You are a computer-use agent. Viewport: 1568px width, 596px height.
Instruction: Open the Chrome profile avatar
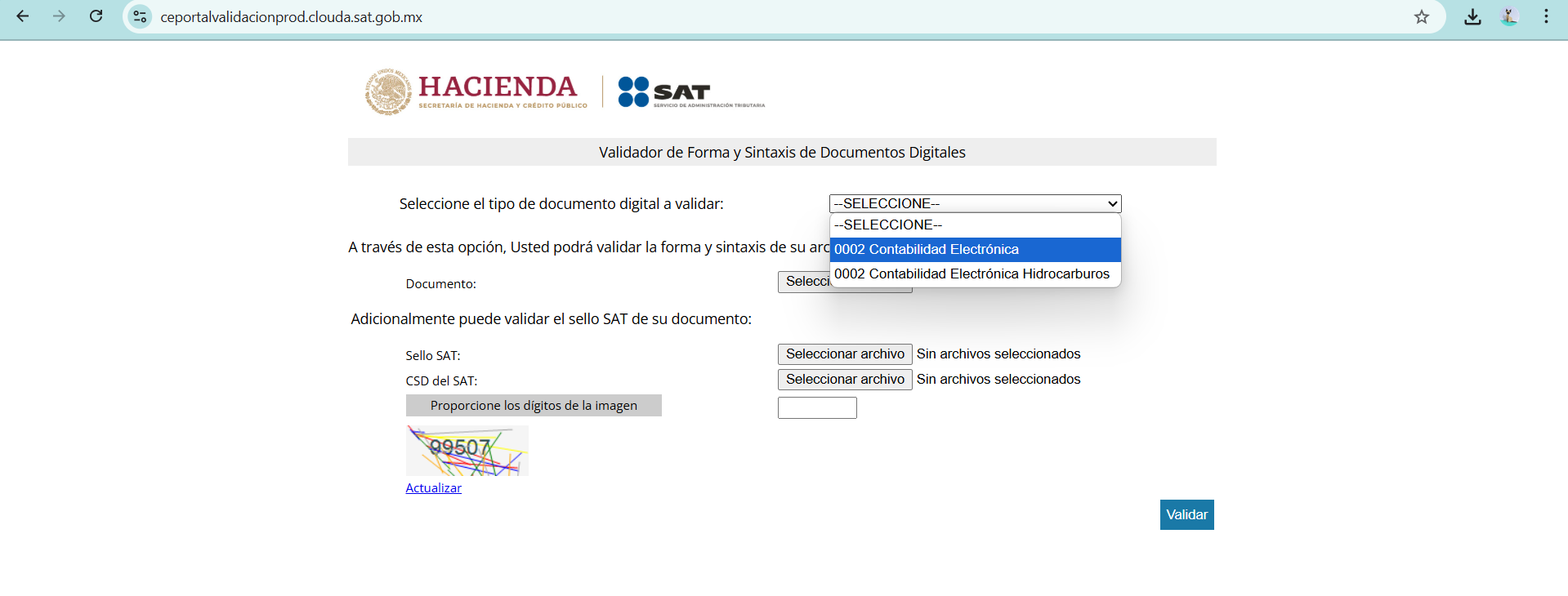point(1509,16)
